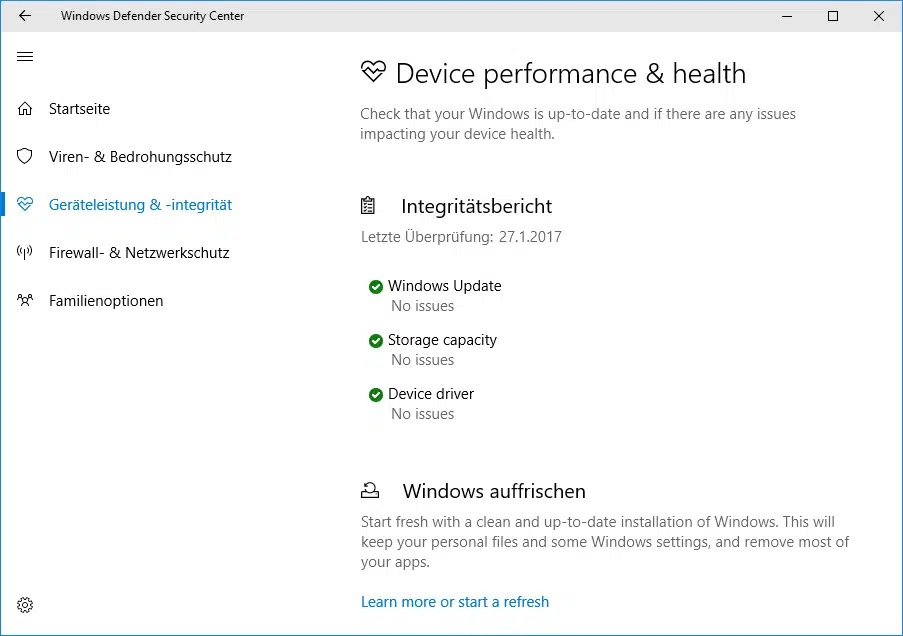
Task: Open Learn more or start a refresh link
Action: (455, 602)
